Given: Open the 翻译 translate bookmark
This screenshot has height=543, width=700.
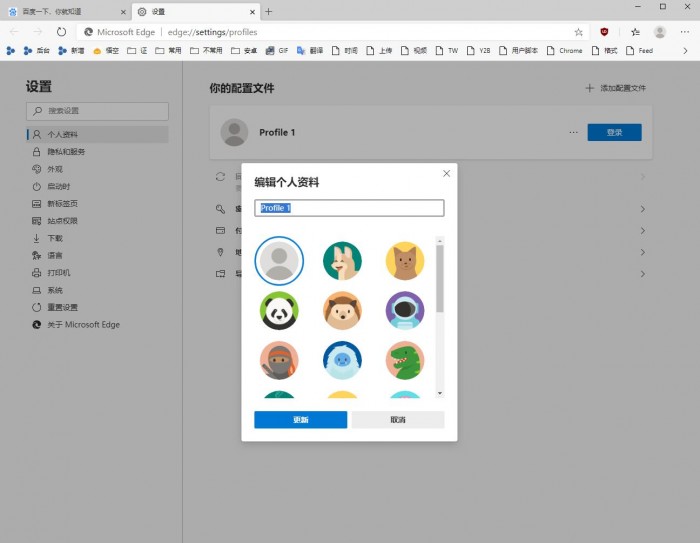Looking at the screenshot, I should pyautogui.click(x=310, y=50).
